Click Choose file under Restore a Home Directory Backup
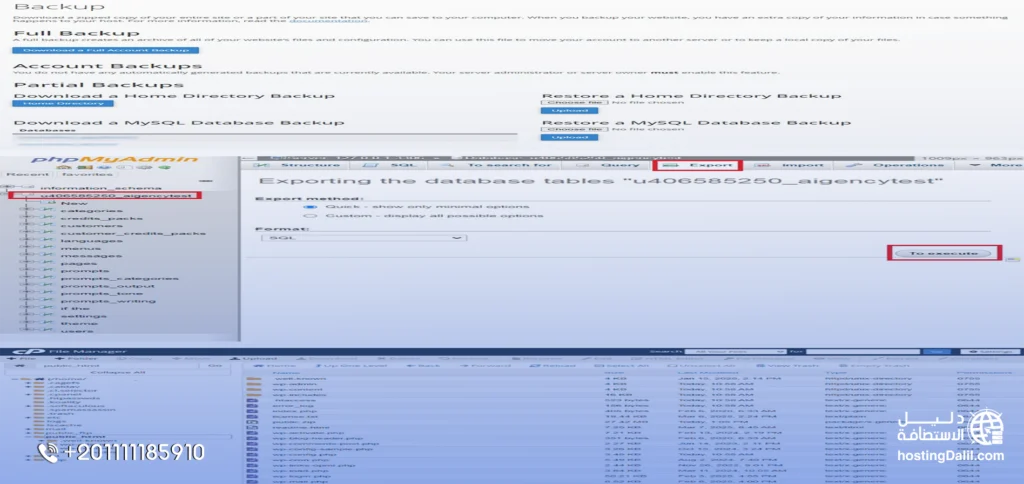 click(x=575, y=103)
